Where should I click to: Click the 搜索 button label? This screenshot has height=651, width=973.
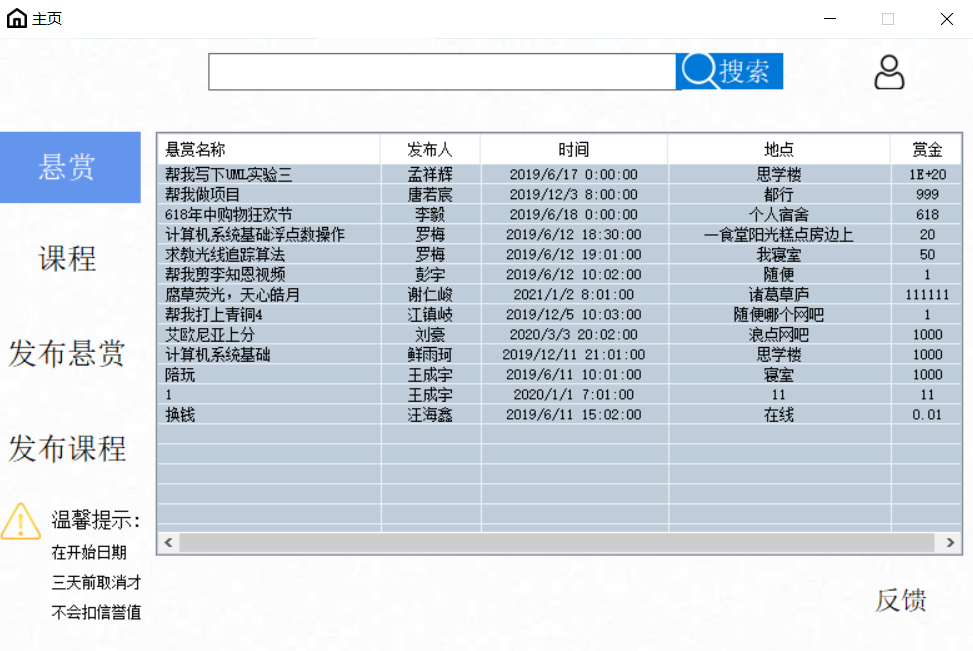tap(745, 71)
